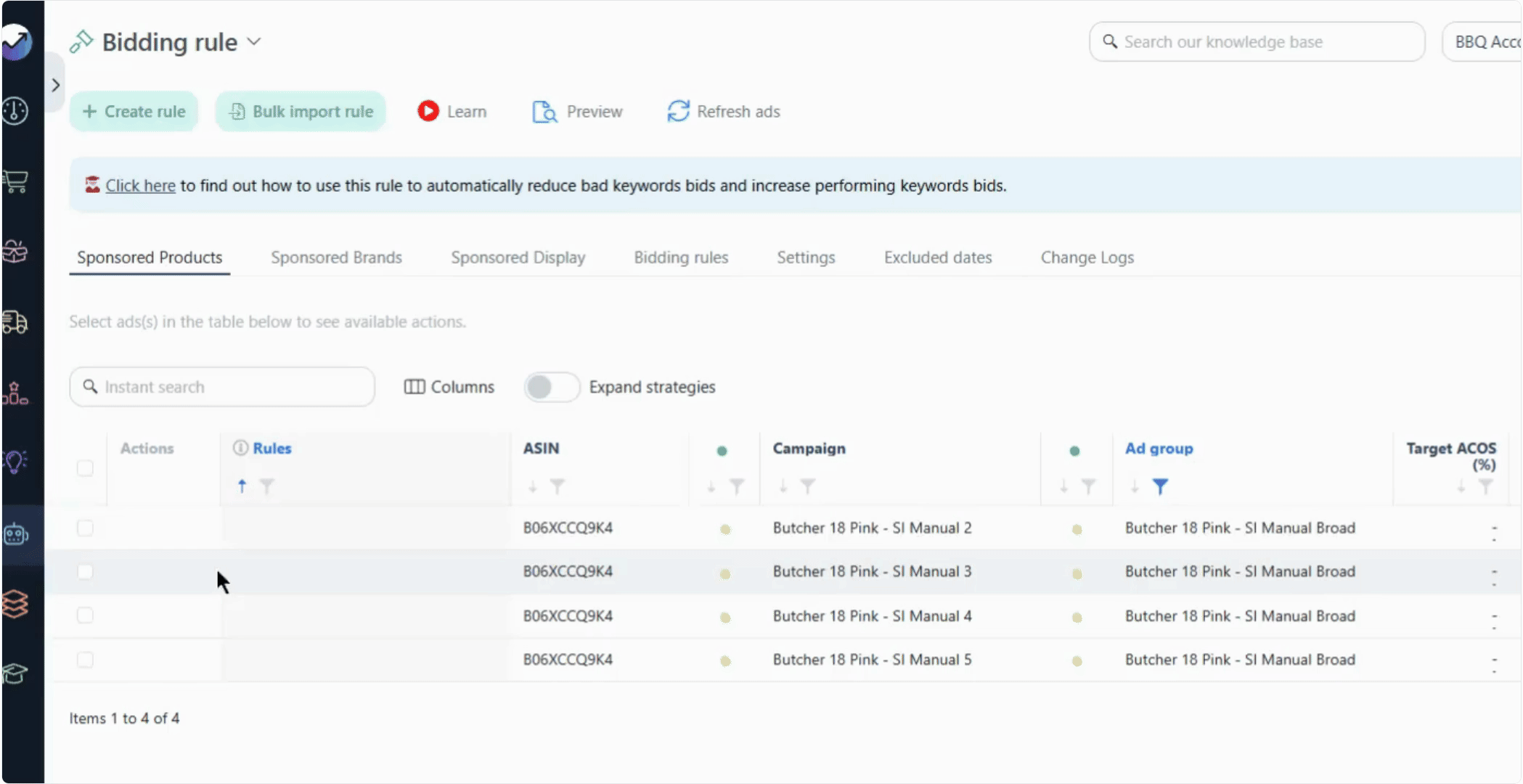Image resolution: width=1523 pixels, height=784 pixels.
Task: Open the Columns chooser
Action: 449,387
